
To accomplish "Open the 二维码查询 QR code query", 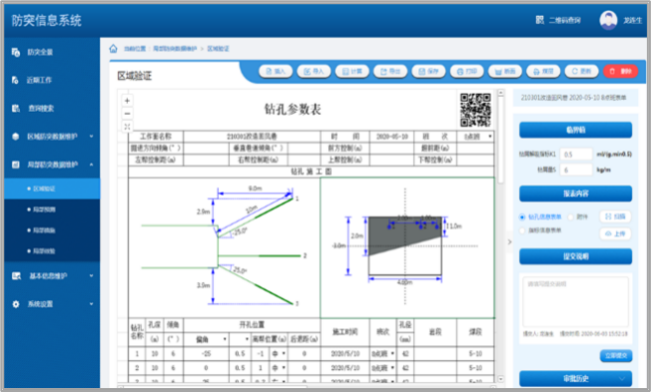I will pos(558,20).
